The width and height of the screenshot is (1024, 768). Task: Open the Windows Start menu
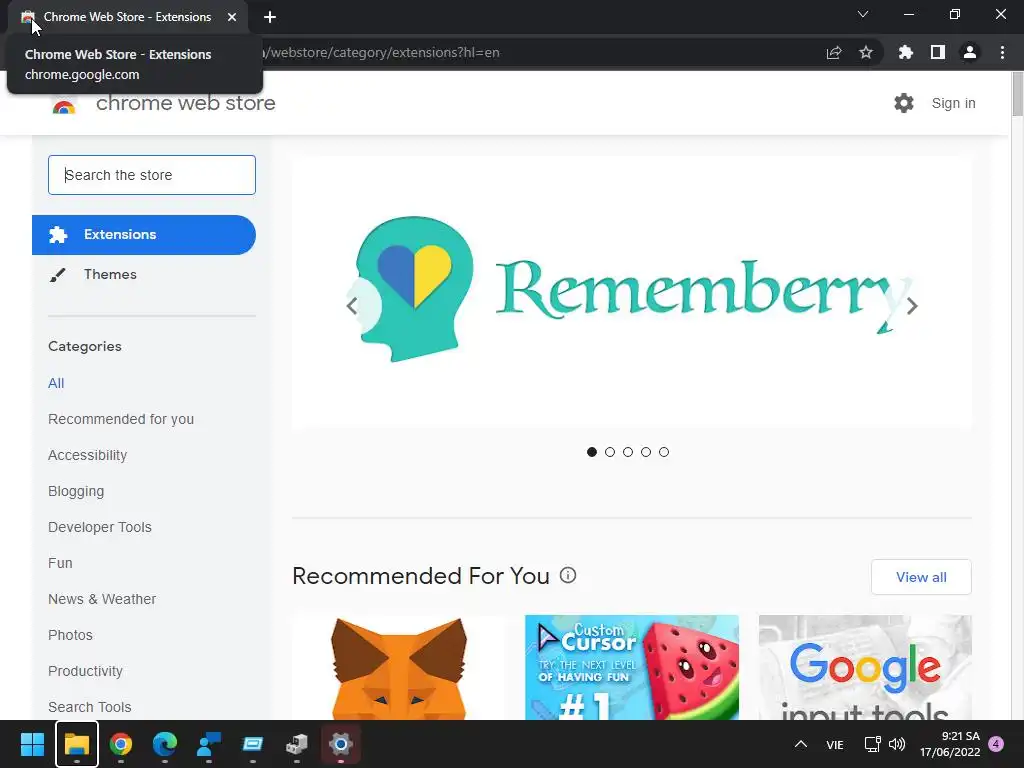tap(32, 744)
